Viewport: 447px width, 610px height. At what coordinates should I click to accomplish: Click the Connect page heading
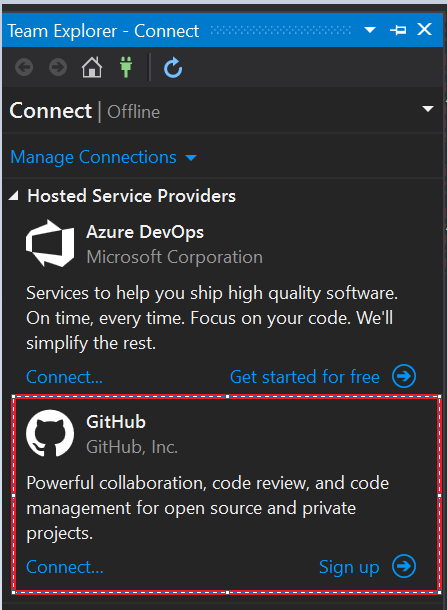click(51, 111)
